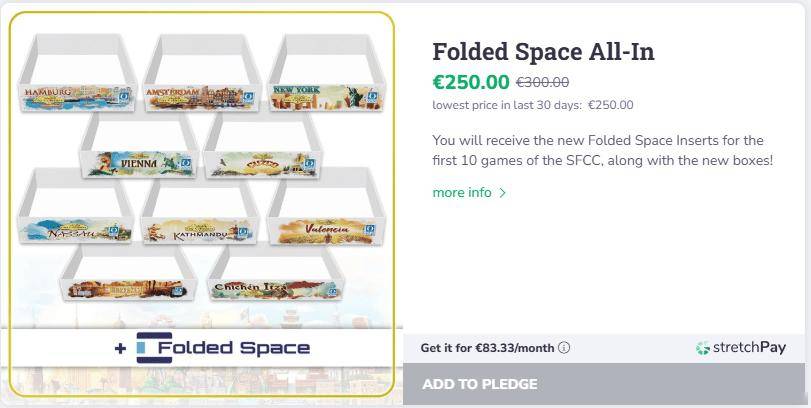
Task: Select the Kathmandu box insert image
Action: click(x=200, y=214)
